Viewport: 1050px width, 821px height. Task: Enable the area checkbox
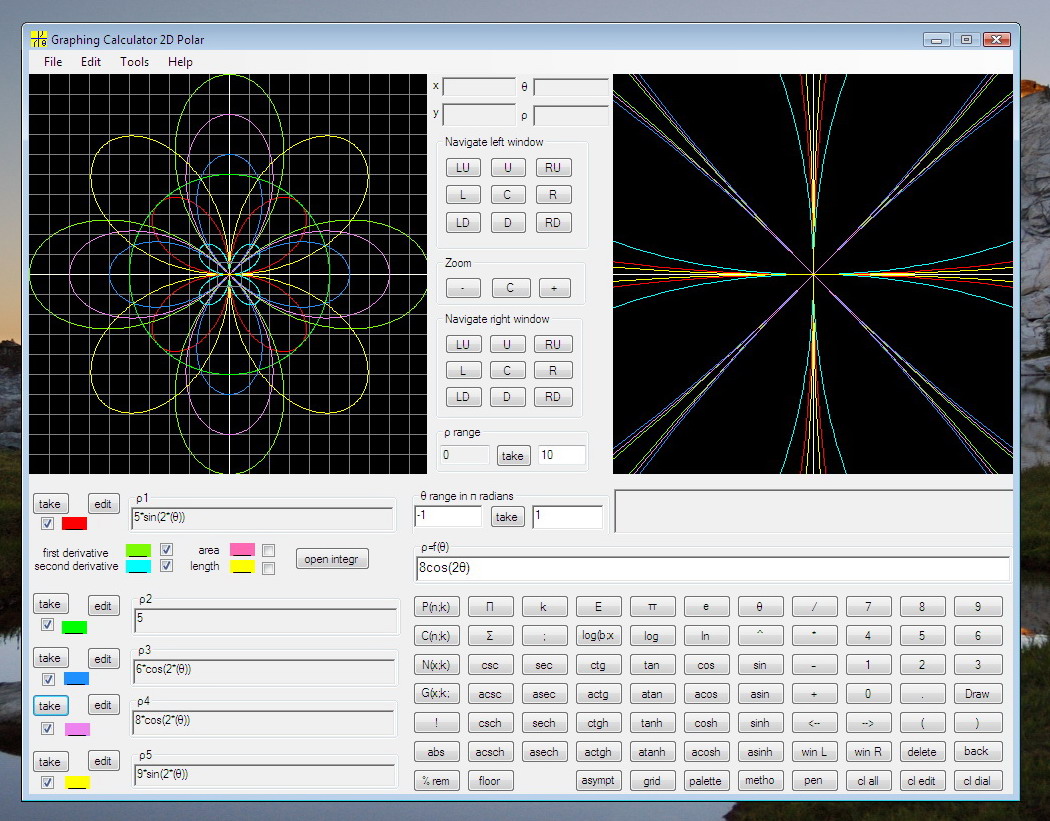click(269, 550)
